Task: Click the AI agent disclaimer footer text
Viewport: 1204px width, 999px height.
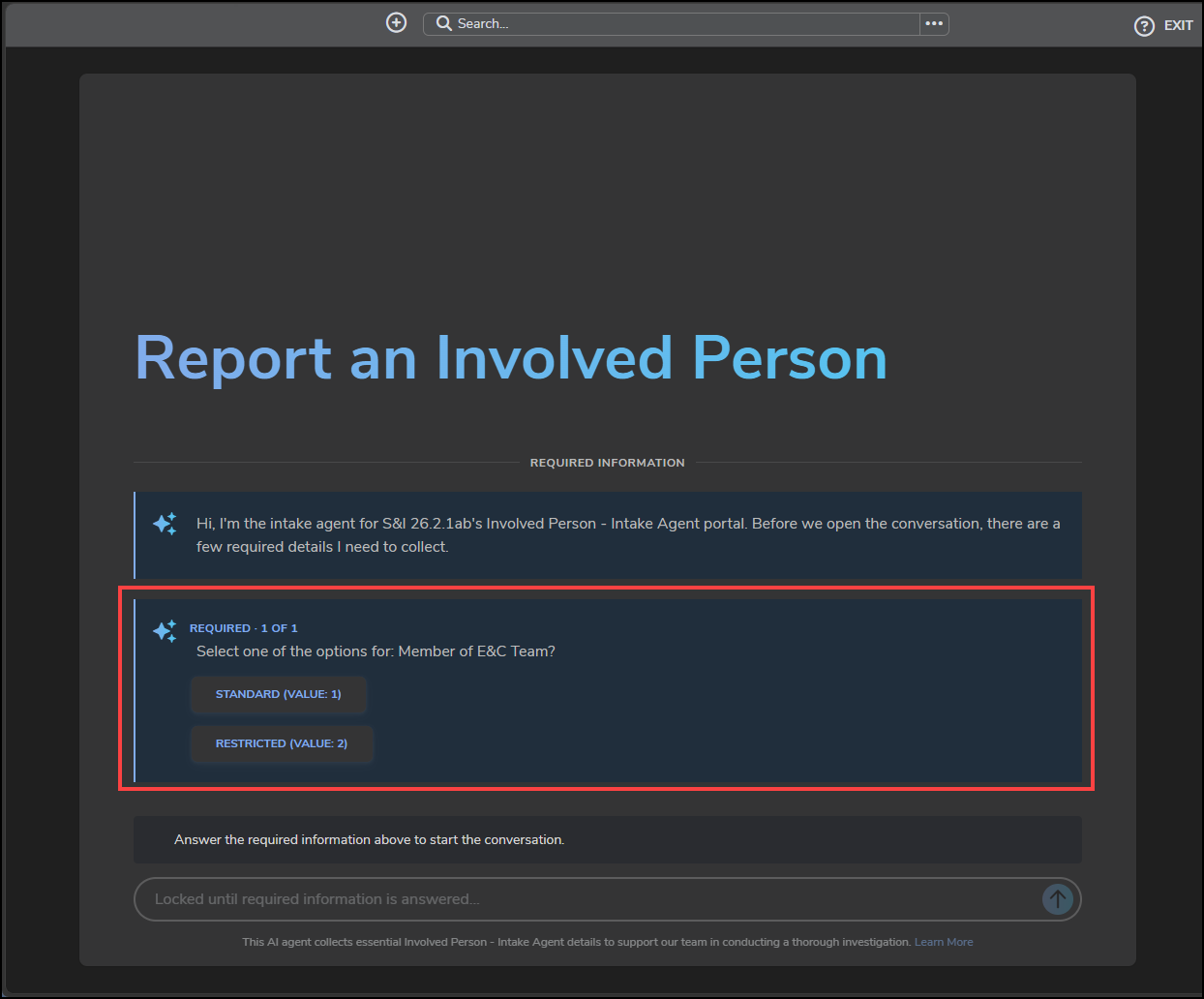Action: coord(577,942)
